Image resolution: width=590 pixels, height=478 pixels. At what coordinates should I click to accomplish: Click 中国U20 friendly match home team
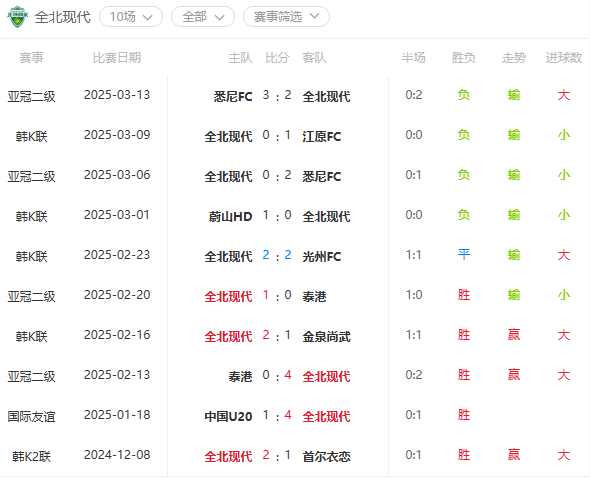pyautogui.click(x=228, y=417)
